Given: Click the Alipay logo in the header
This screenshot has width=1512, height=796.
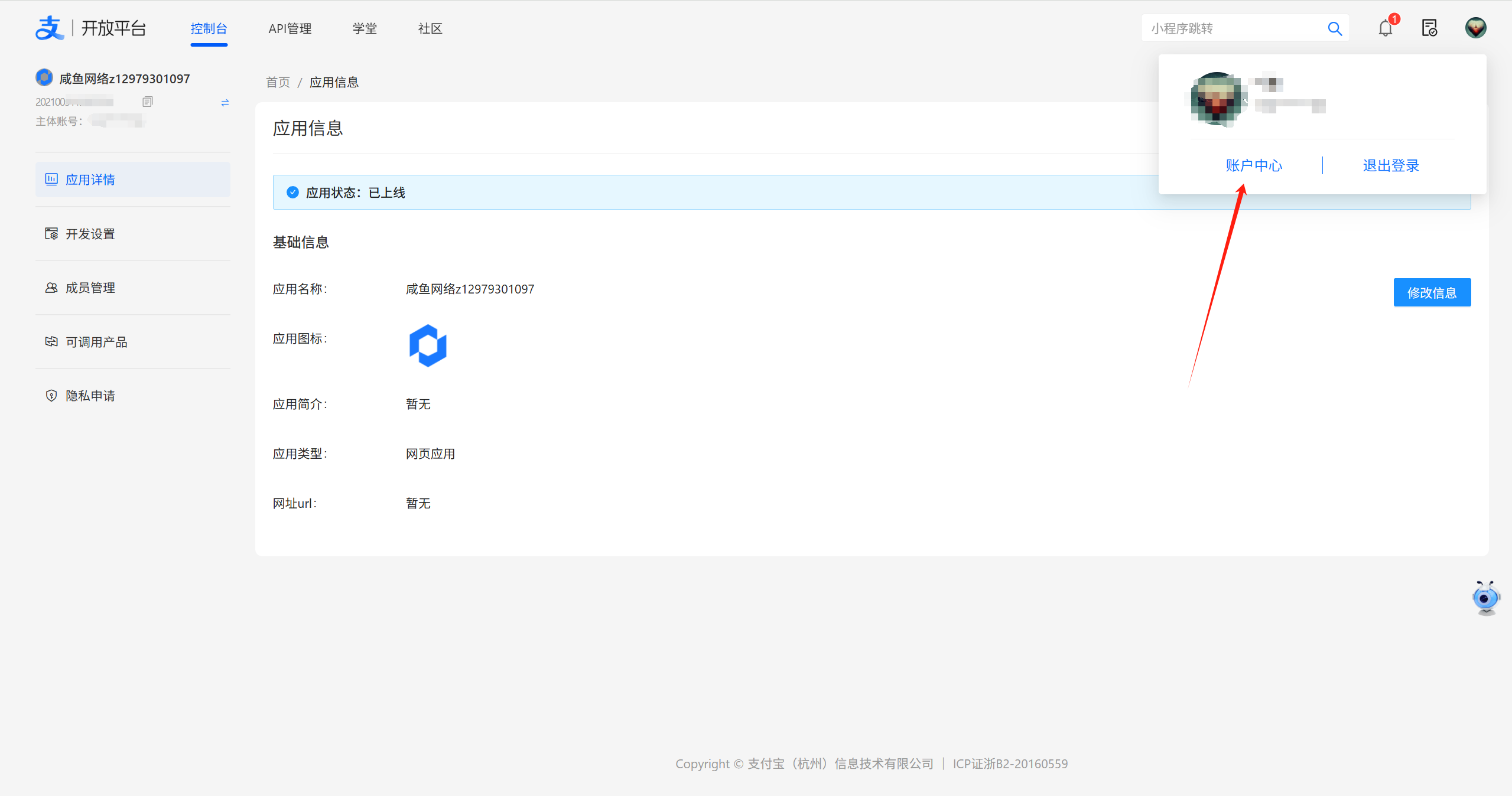Looking at the screenshot, I should click(49, 28).
